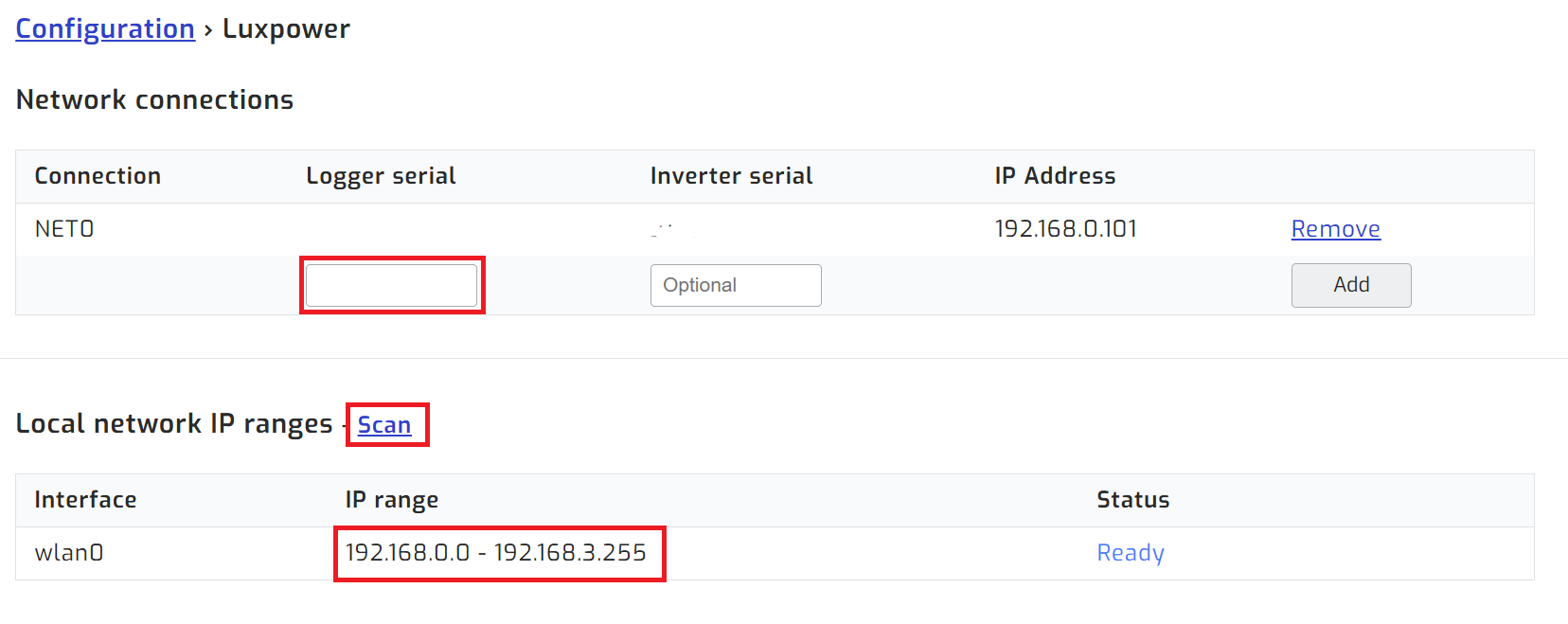Click the 192.168.0.101 IP address
The height and width of the screenshot is (624, 1568).
click(1065, 229)
